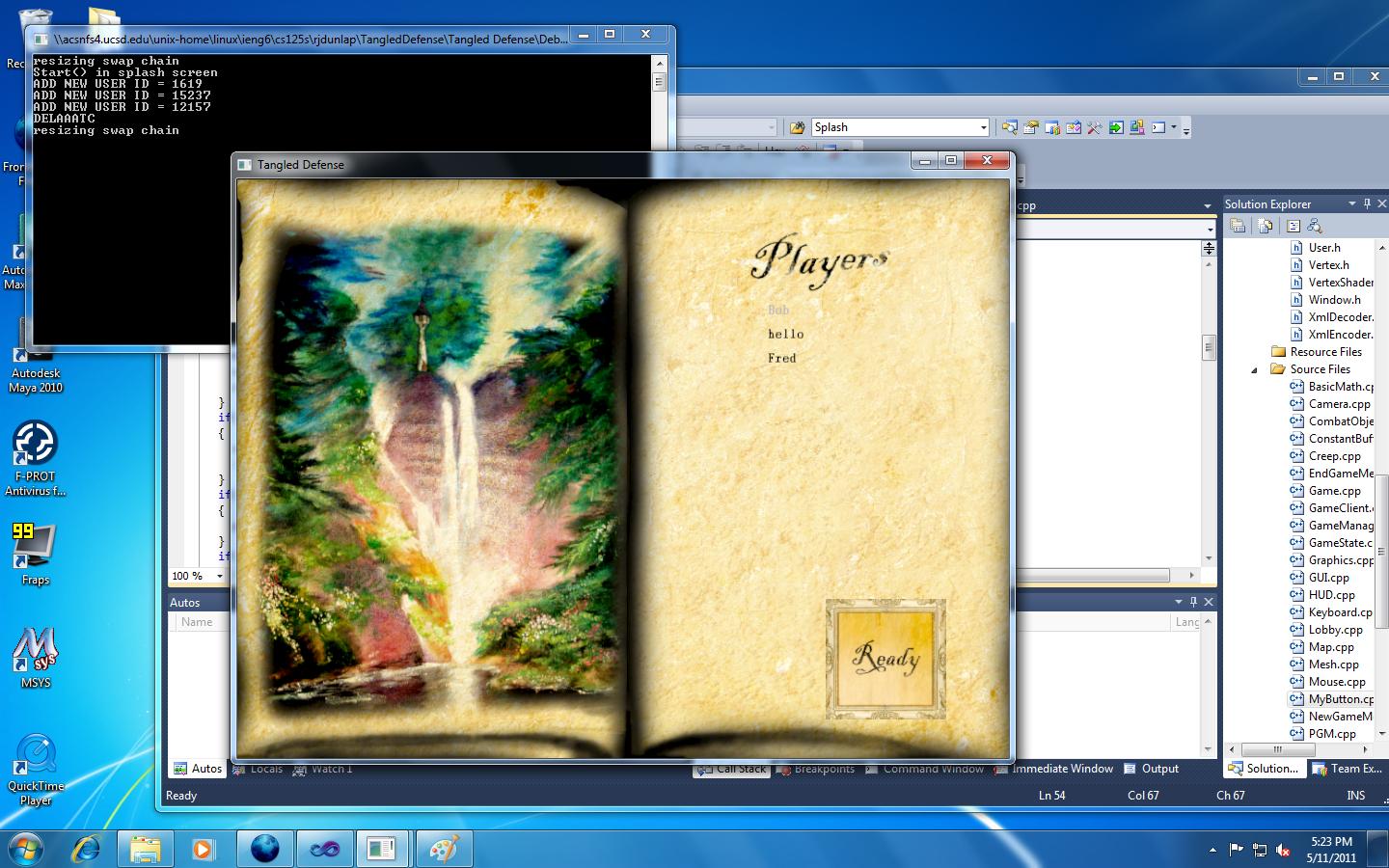The width and height of the screenshot is (1389, 868).
Task: Click the volume speaker tray icon
Action: click(1283, 850)
